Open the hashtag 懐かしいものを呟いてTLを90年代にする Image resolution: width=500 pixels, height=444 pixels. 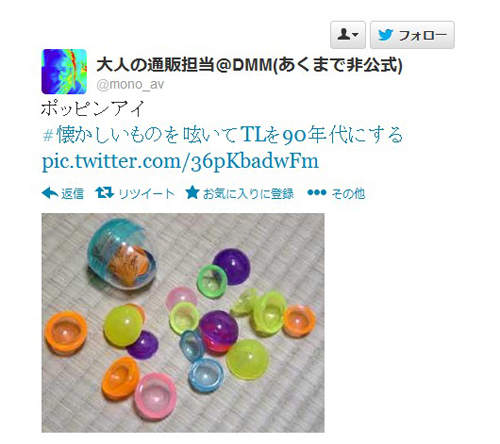click(x=223, y=134)
